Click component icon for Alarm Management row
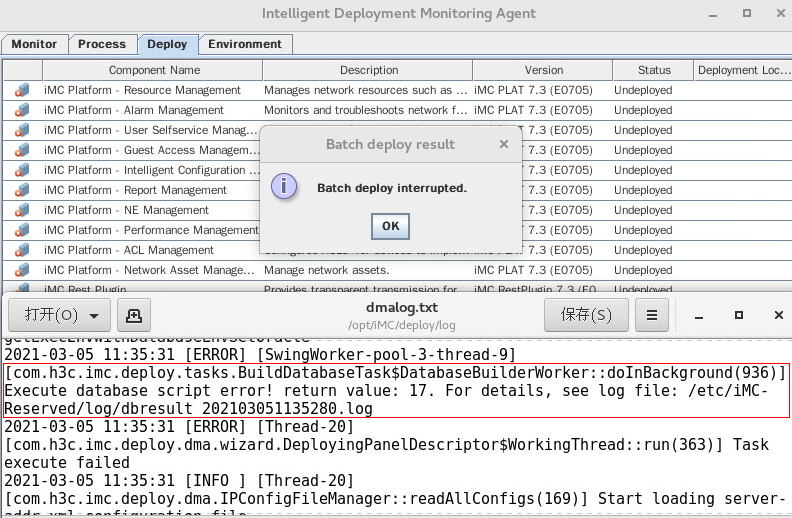The image size is (792, 518). (22, 110)
